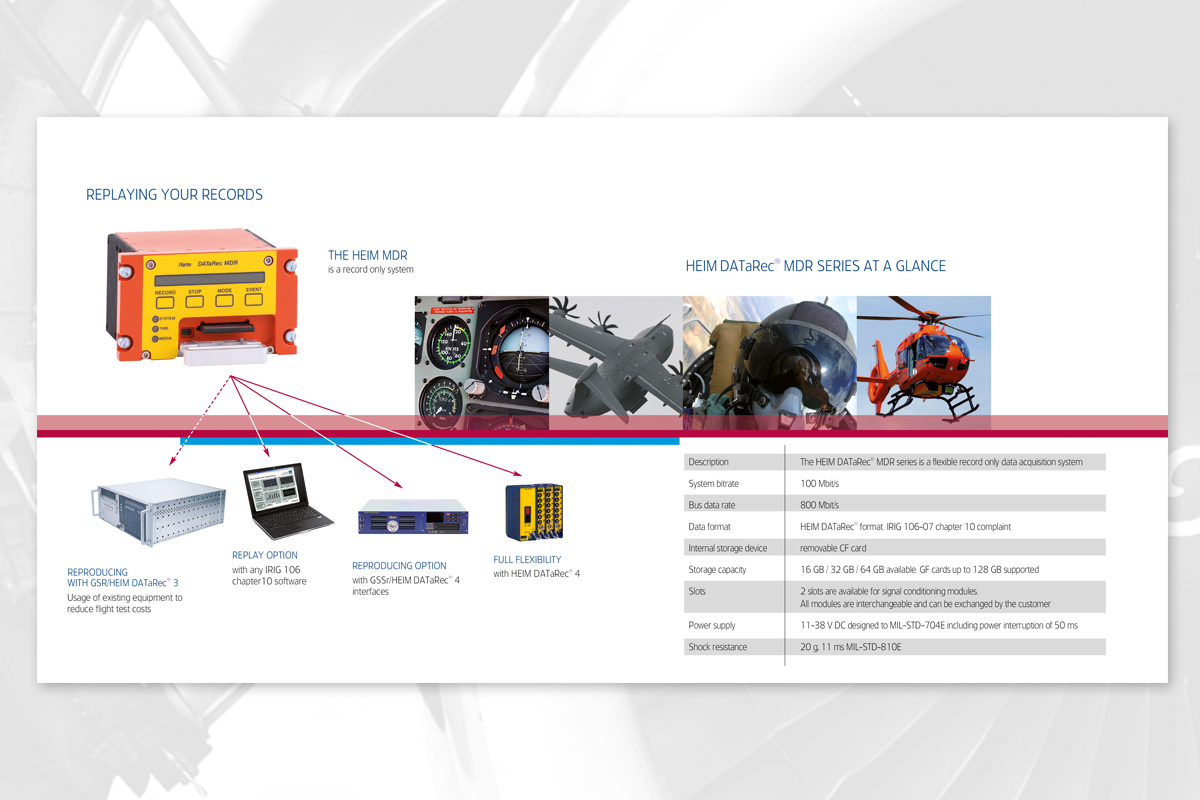Click the recorder's dark LCD display strip
This screenshot has width=1200, height=800.
211,279
